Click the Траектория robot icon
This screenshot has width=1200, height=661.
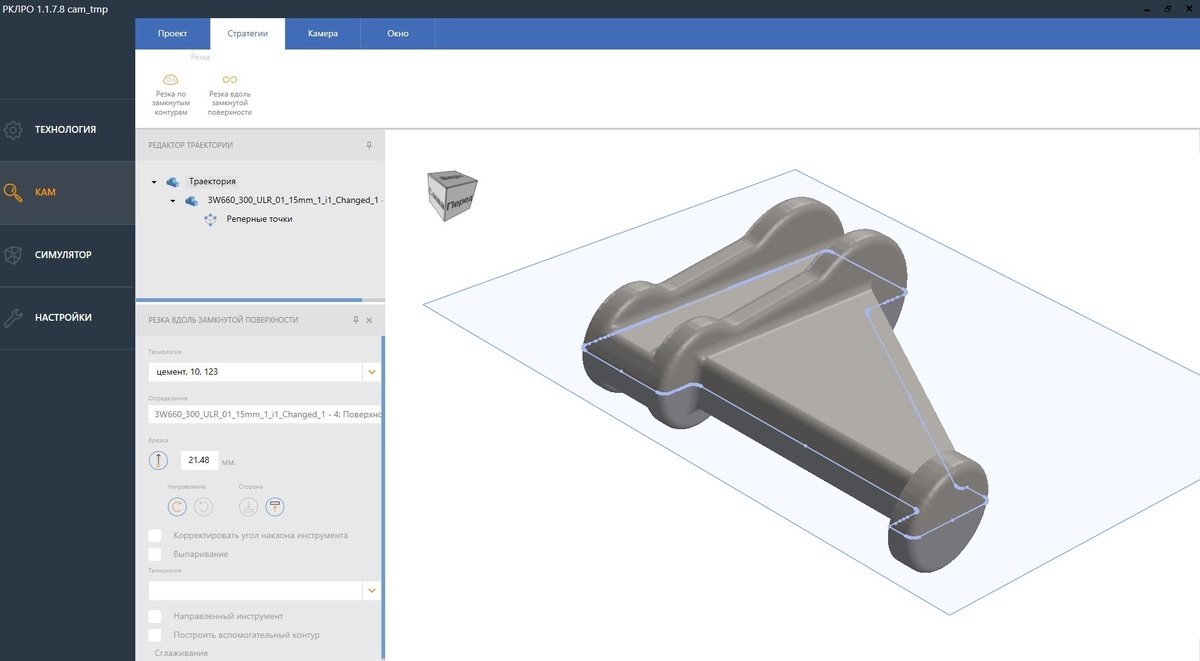pos(172,182)
